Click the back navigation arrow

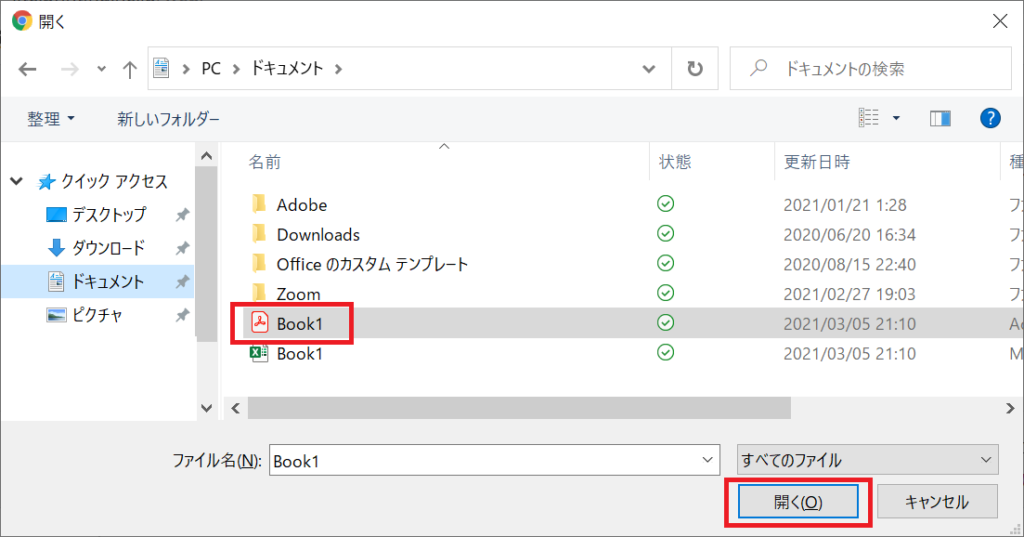pos(27,69)
